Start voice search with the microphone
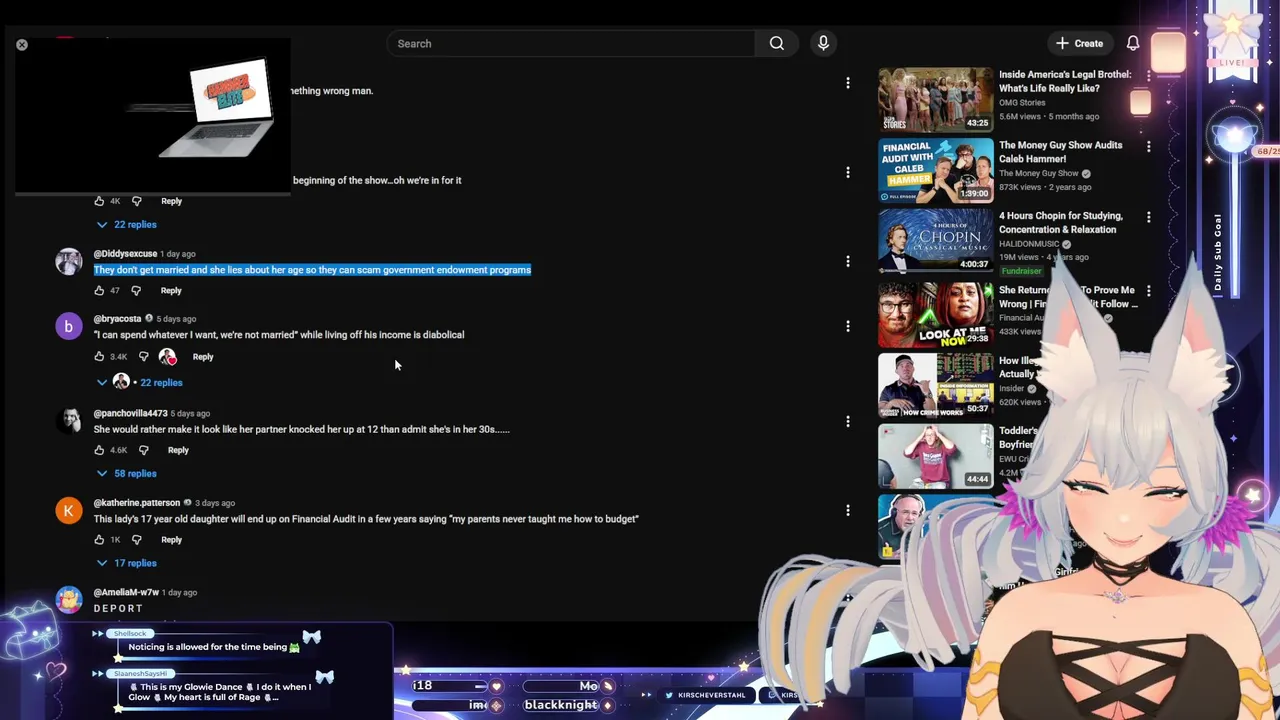1280x720 pixels. [x=823, y=43]
